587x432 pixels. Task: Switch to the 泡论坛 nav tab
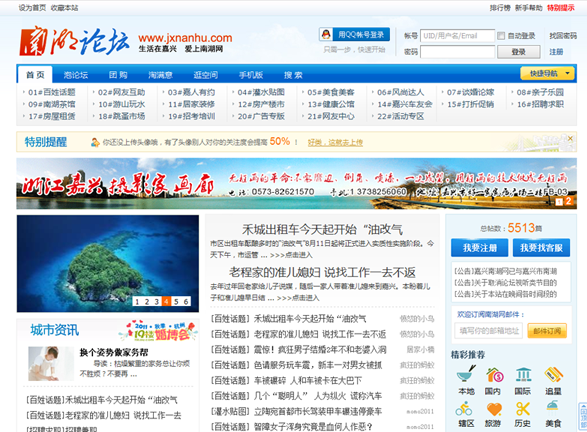point(76,75)
